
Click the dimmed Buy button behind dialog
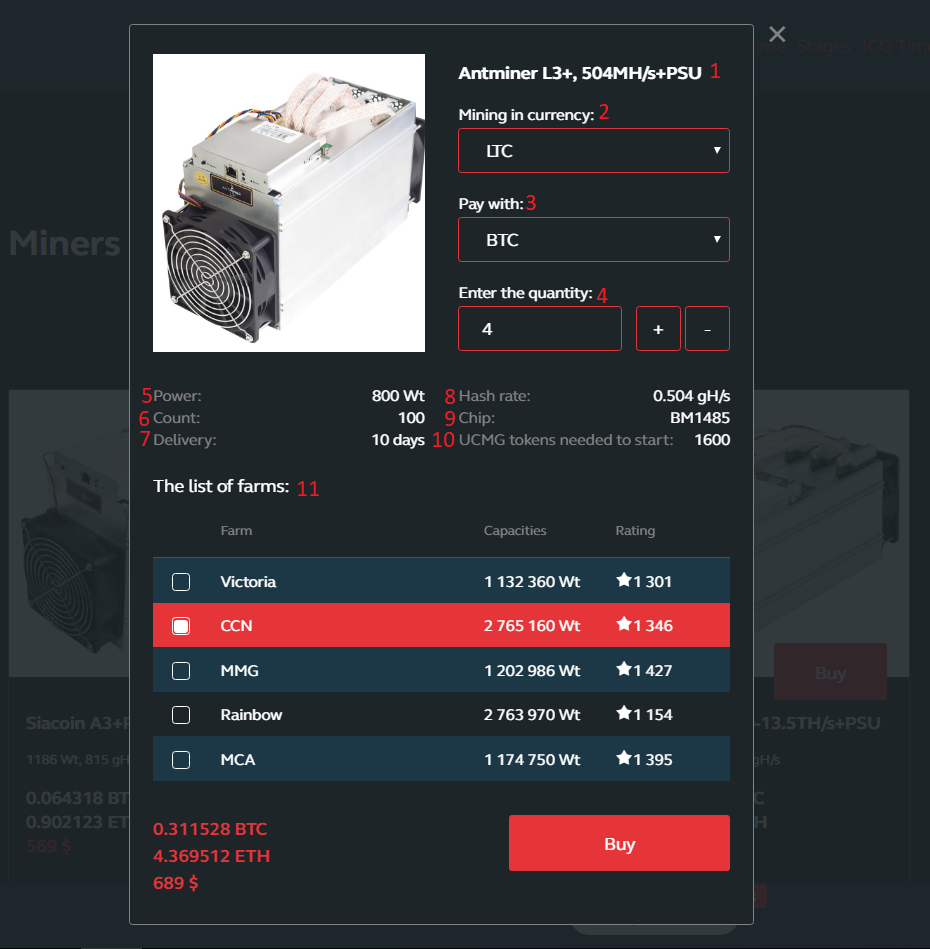point(830,672)
